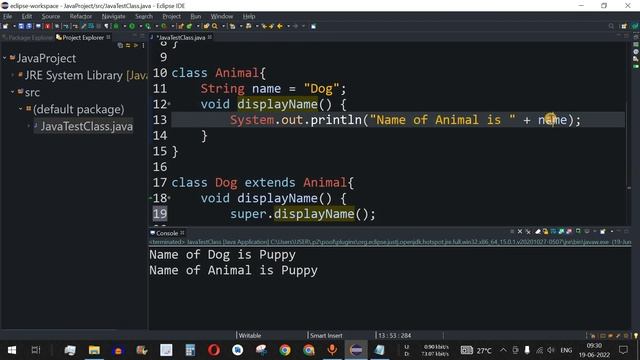Open the Source menu
The width and height of the screenshot is (640, 360).
[51, 16]
